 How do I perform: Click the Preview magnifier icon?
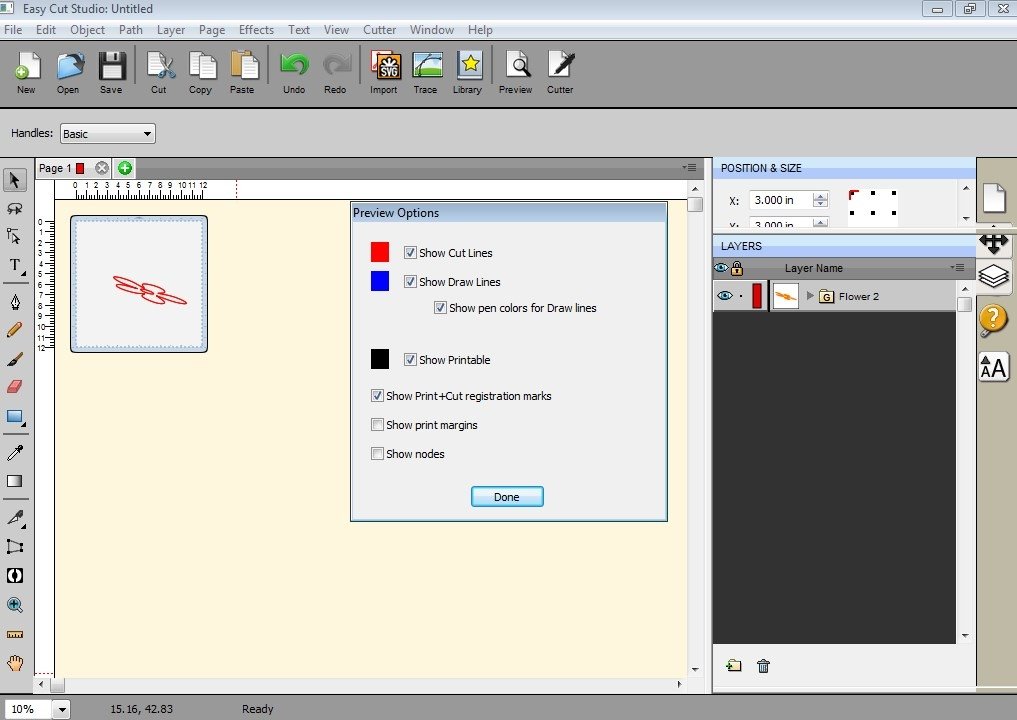(x=517, y=67)
